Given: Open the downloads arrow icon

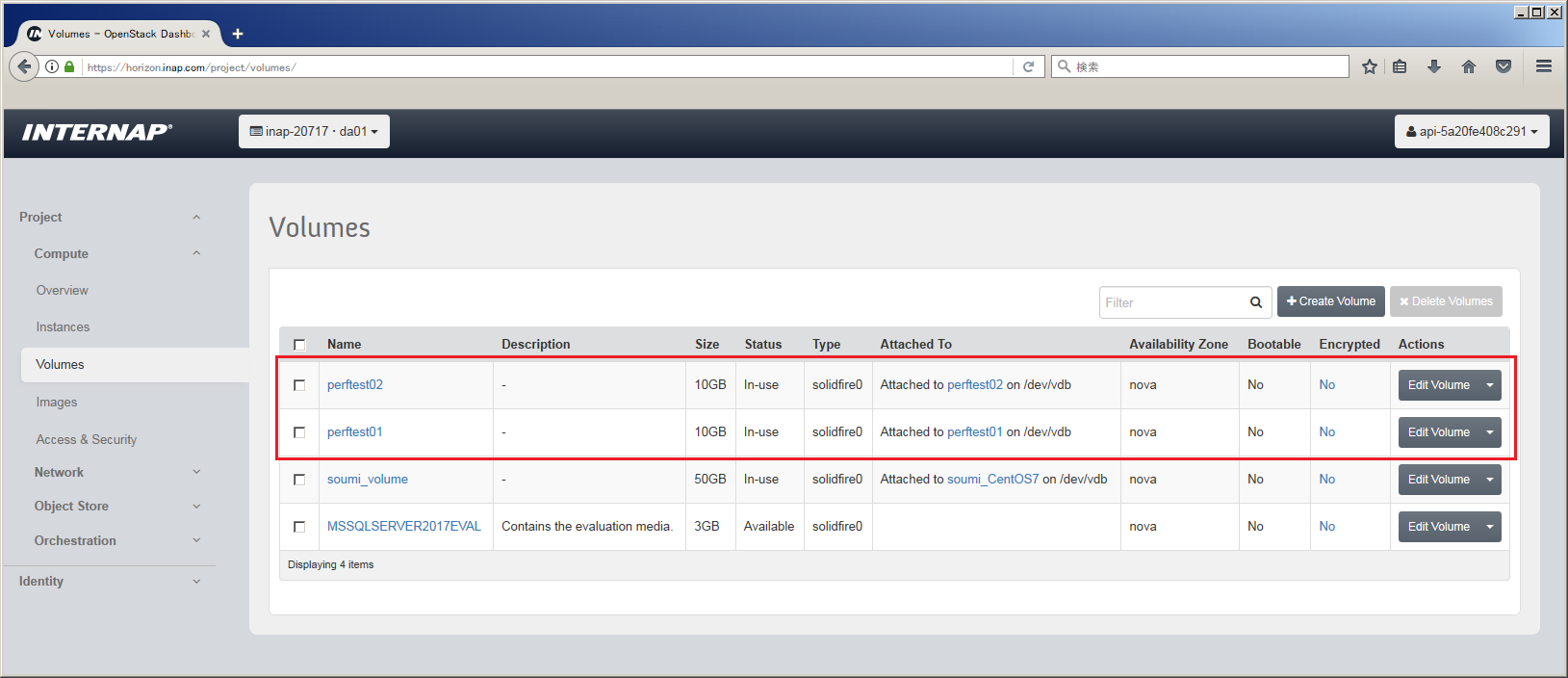Looking at the screenshot, I should [1433, 66].
